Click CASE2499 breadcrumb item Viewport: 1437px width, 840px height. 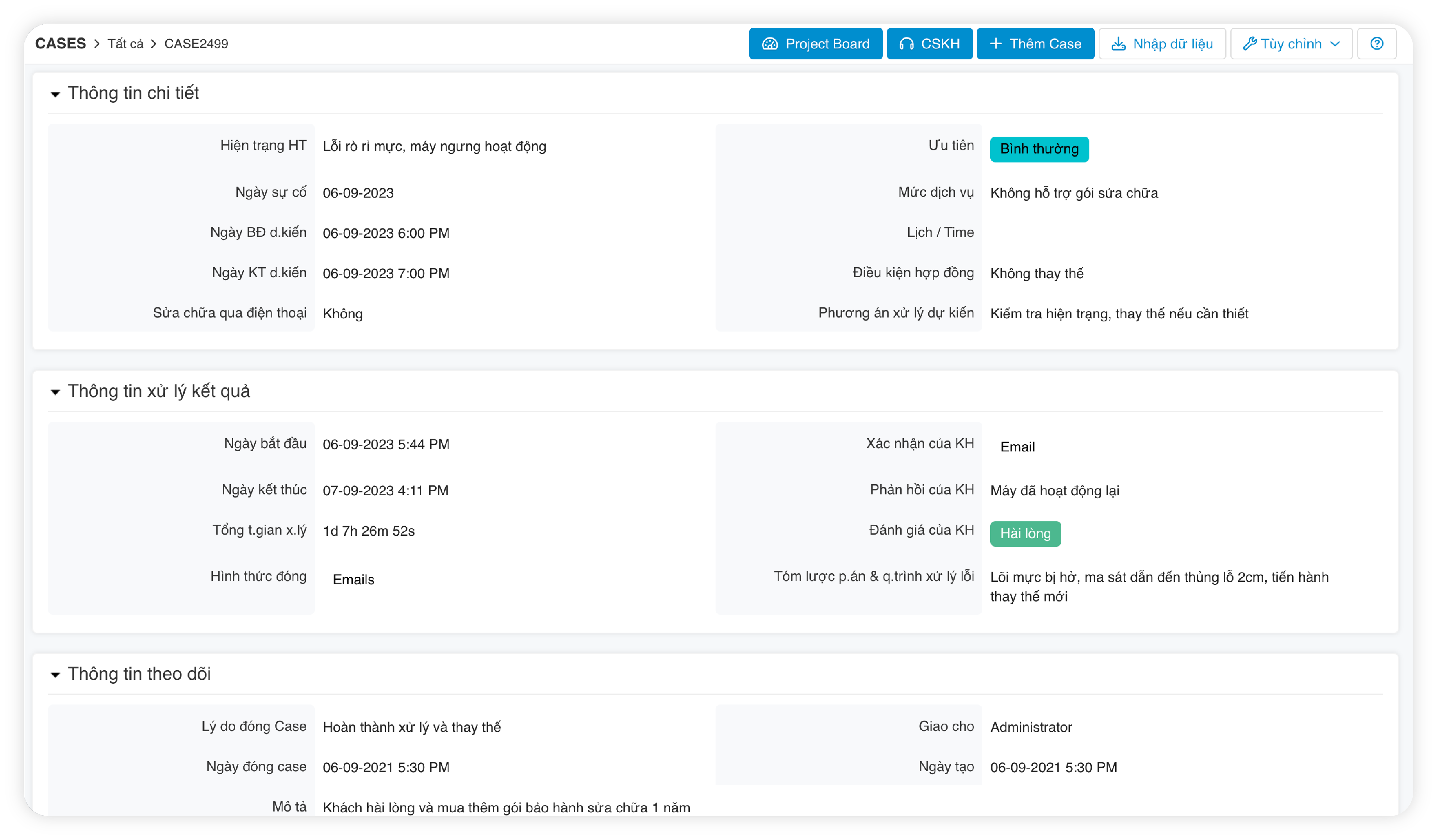pos(196,44)
